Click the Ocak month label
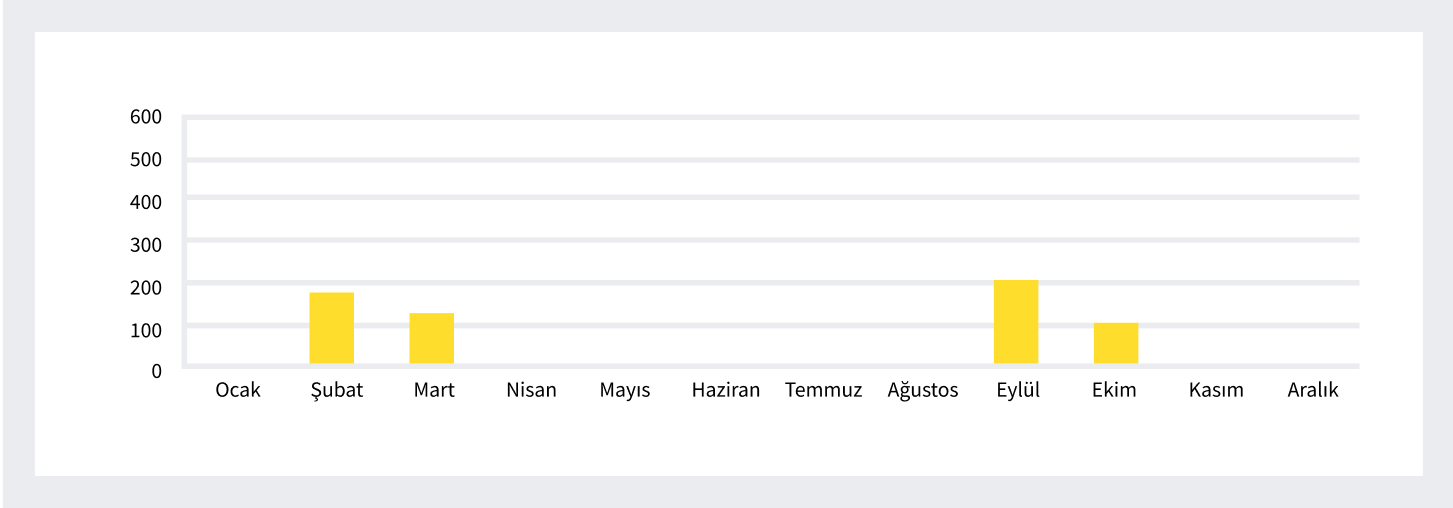Image resolution: width=1453 pixels, height=508 pixels. click(x=238, y=390)
